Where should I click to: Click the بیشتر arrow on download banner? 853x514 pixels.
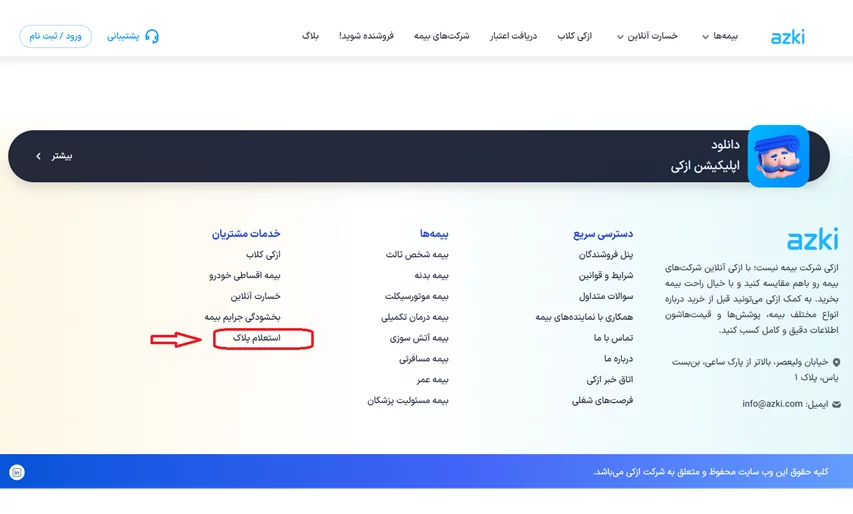[x=38, y=156]
